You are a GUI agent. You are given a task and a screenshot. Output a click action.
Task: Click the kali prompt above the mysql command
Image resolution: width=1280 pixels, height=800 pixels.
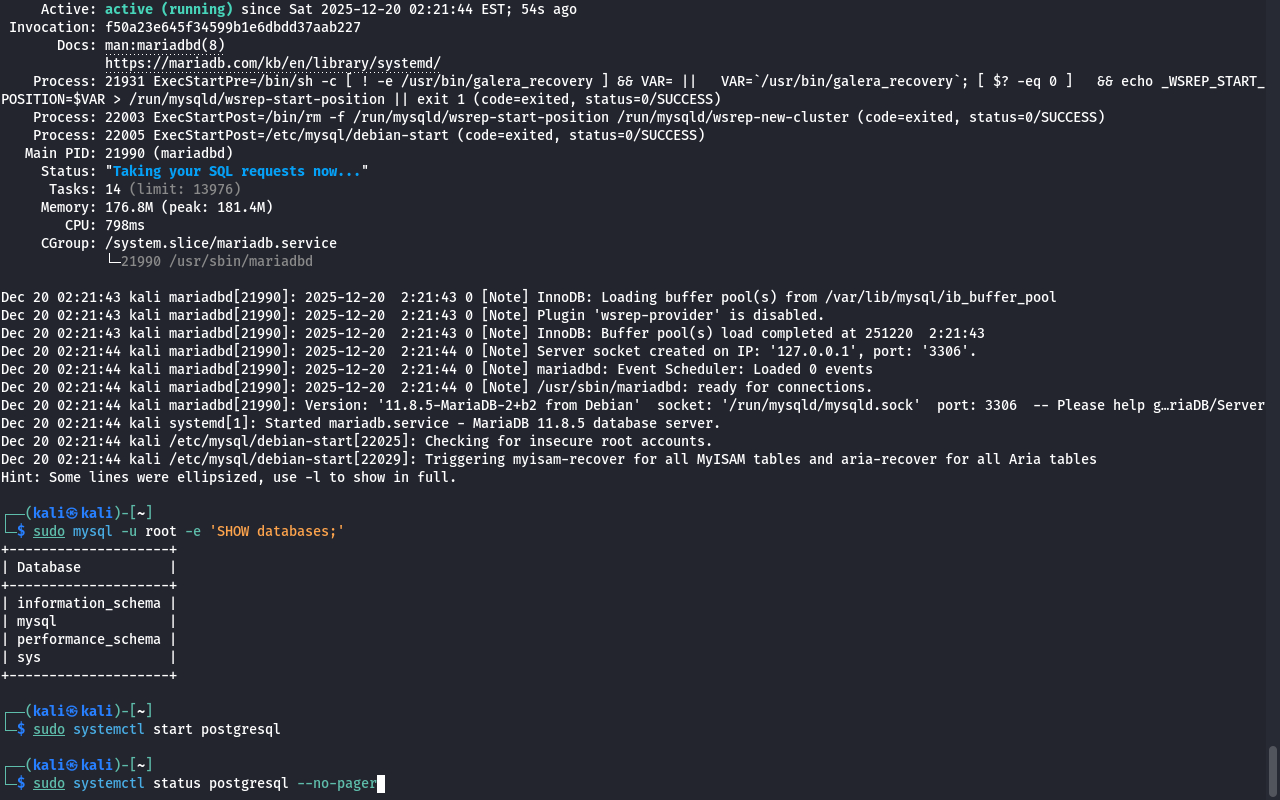(x=88, y=513)
